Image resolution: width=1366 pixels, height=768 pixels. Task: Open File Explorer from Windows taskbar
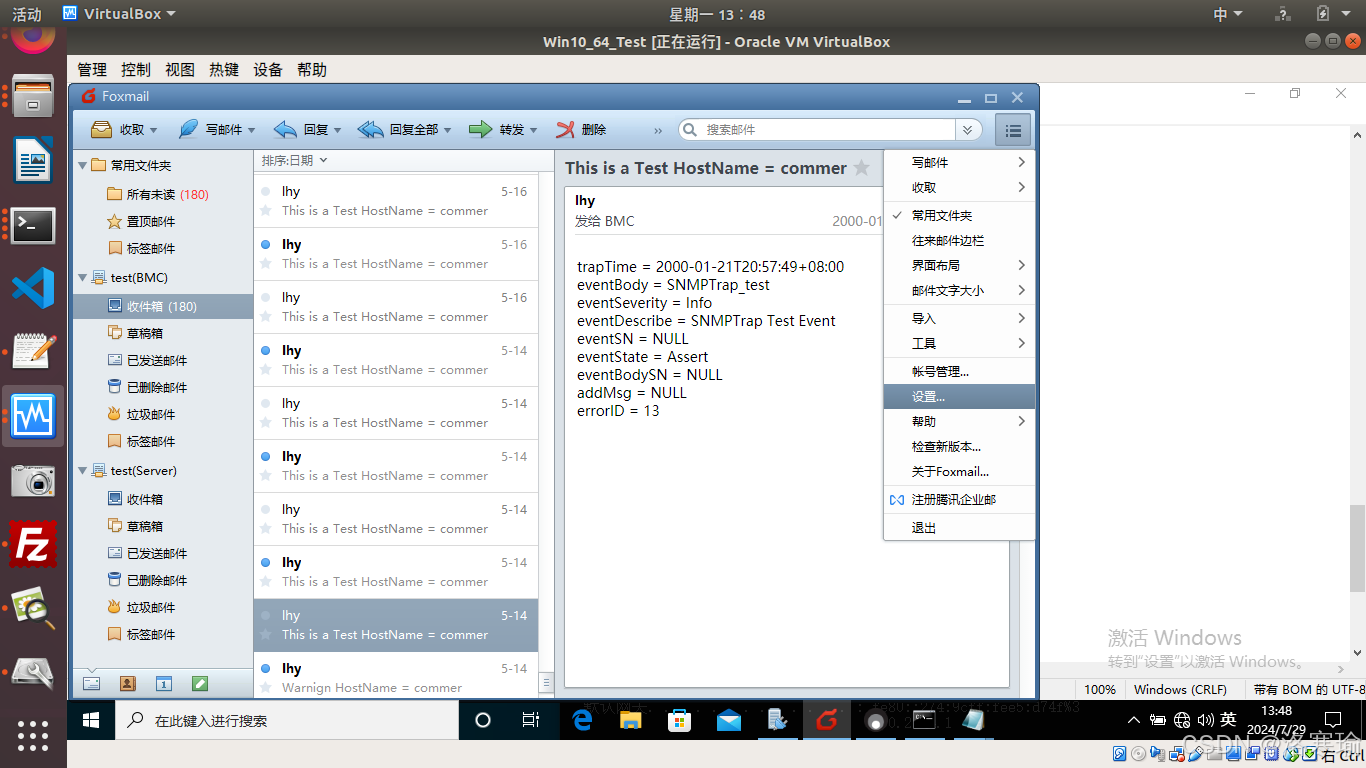pos(631,720)
